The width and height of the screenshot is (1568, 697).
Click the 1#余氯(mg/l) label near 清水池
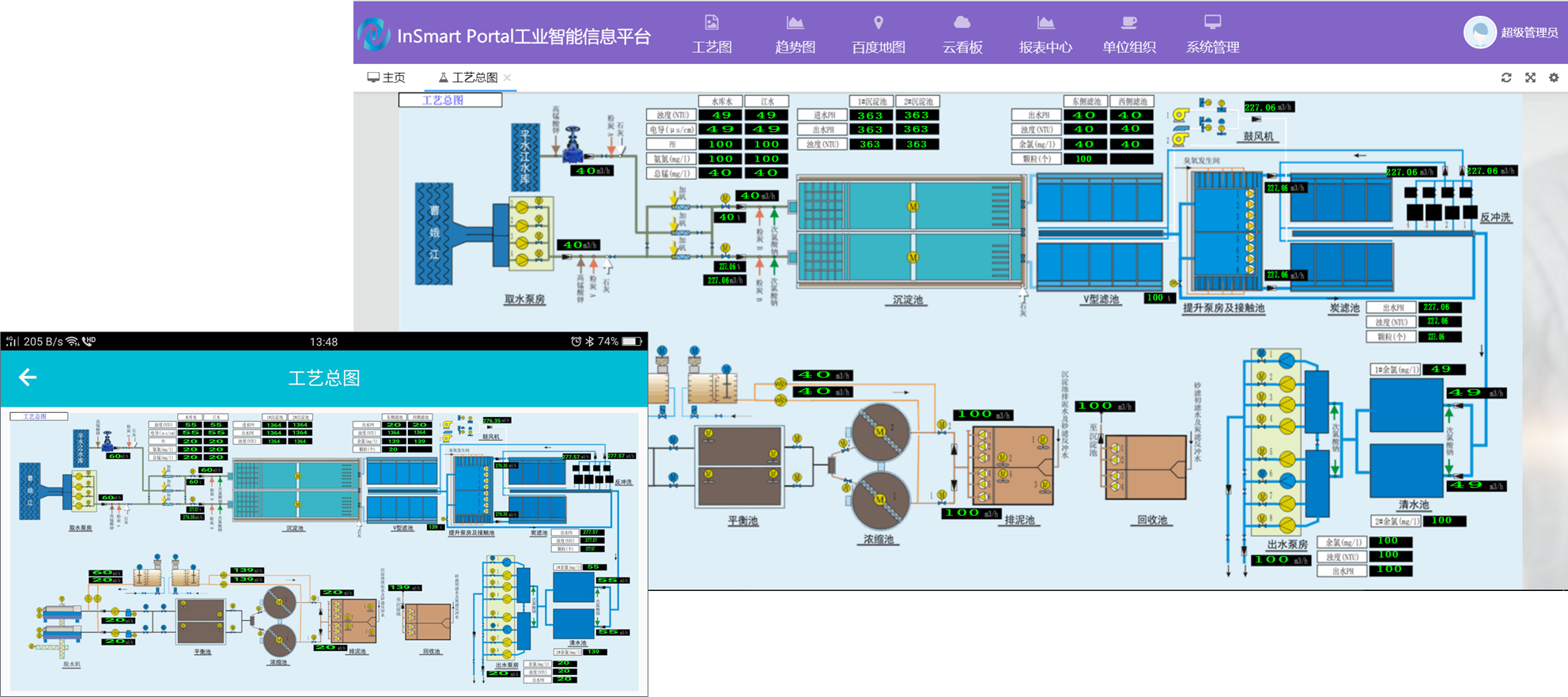[1395, 369]
